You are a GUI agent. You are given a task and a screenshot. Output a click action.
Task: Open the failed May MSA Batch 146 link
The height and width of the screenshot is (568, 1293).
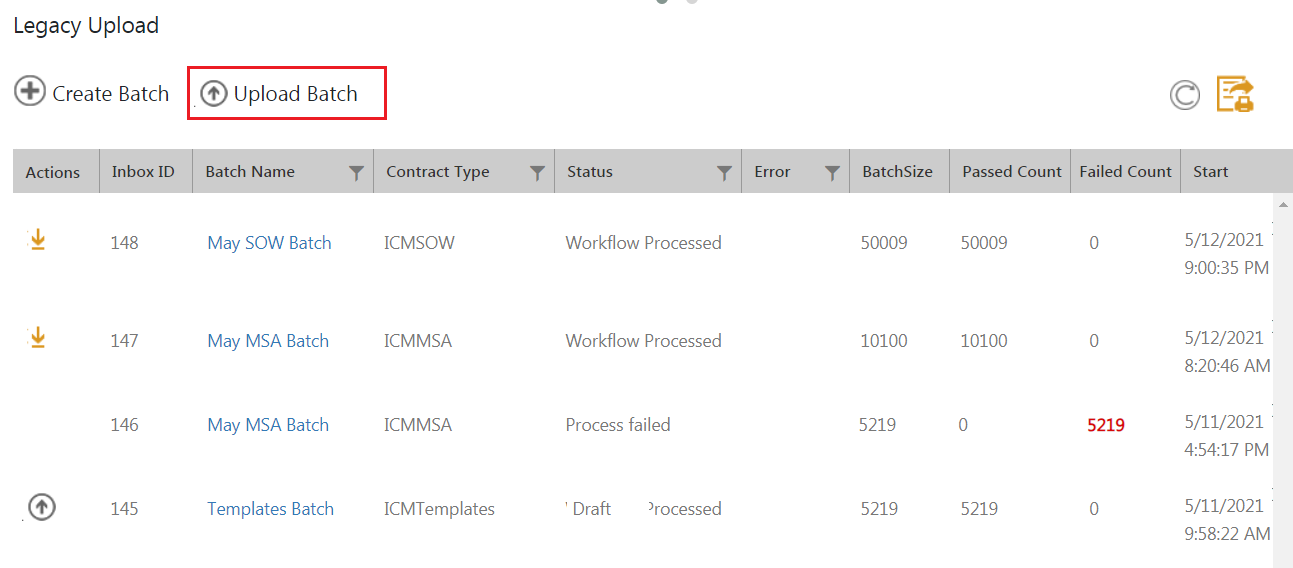(x=268, y=425)
